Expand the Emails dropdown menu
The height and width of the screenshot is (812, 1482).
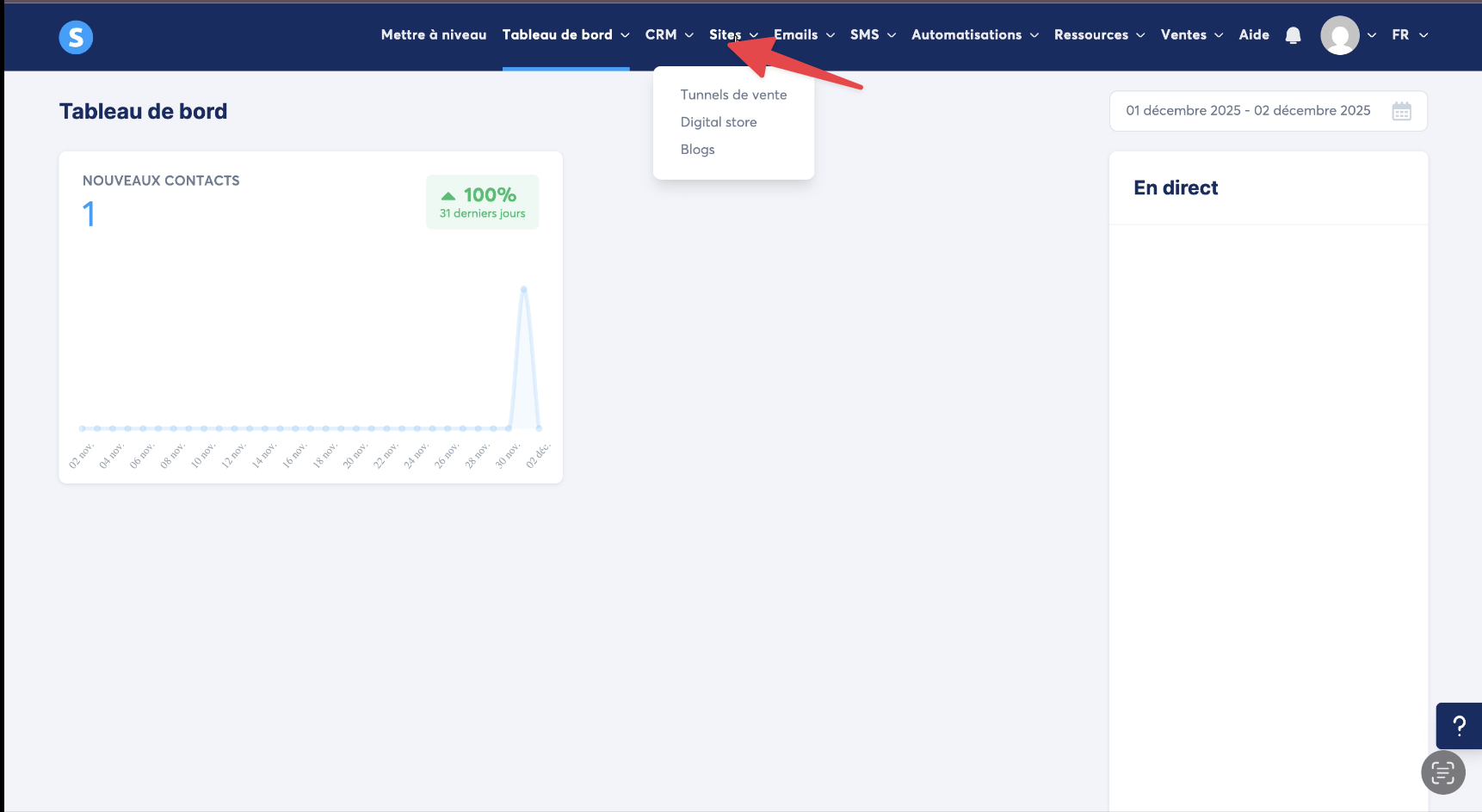pos(805,35)
